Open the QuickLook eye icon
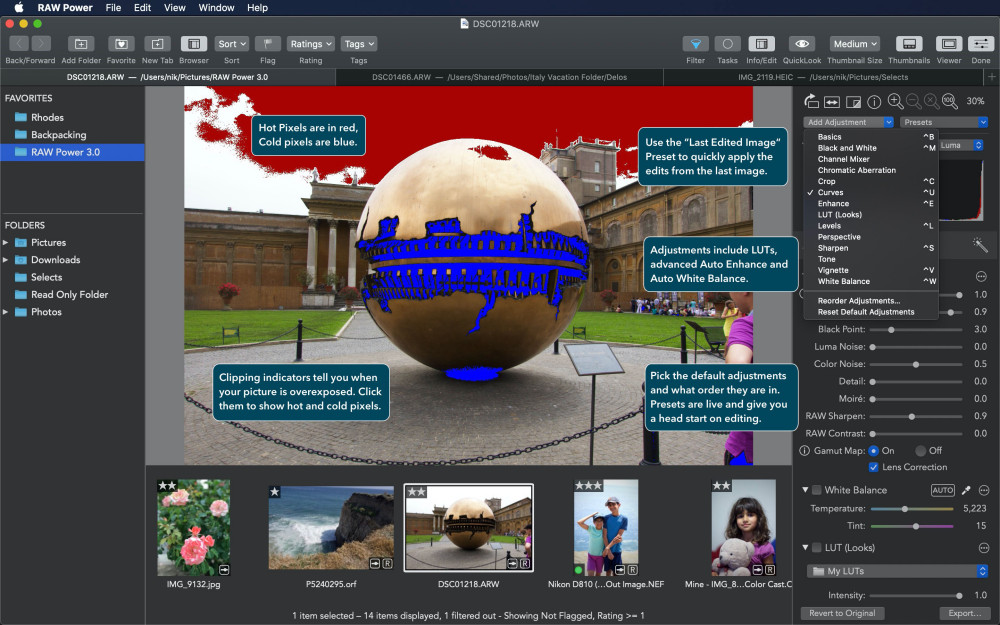The width and height of the screenshot is (1000, 625). (x=802, y=44)
